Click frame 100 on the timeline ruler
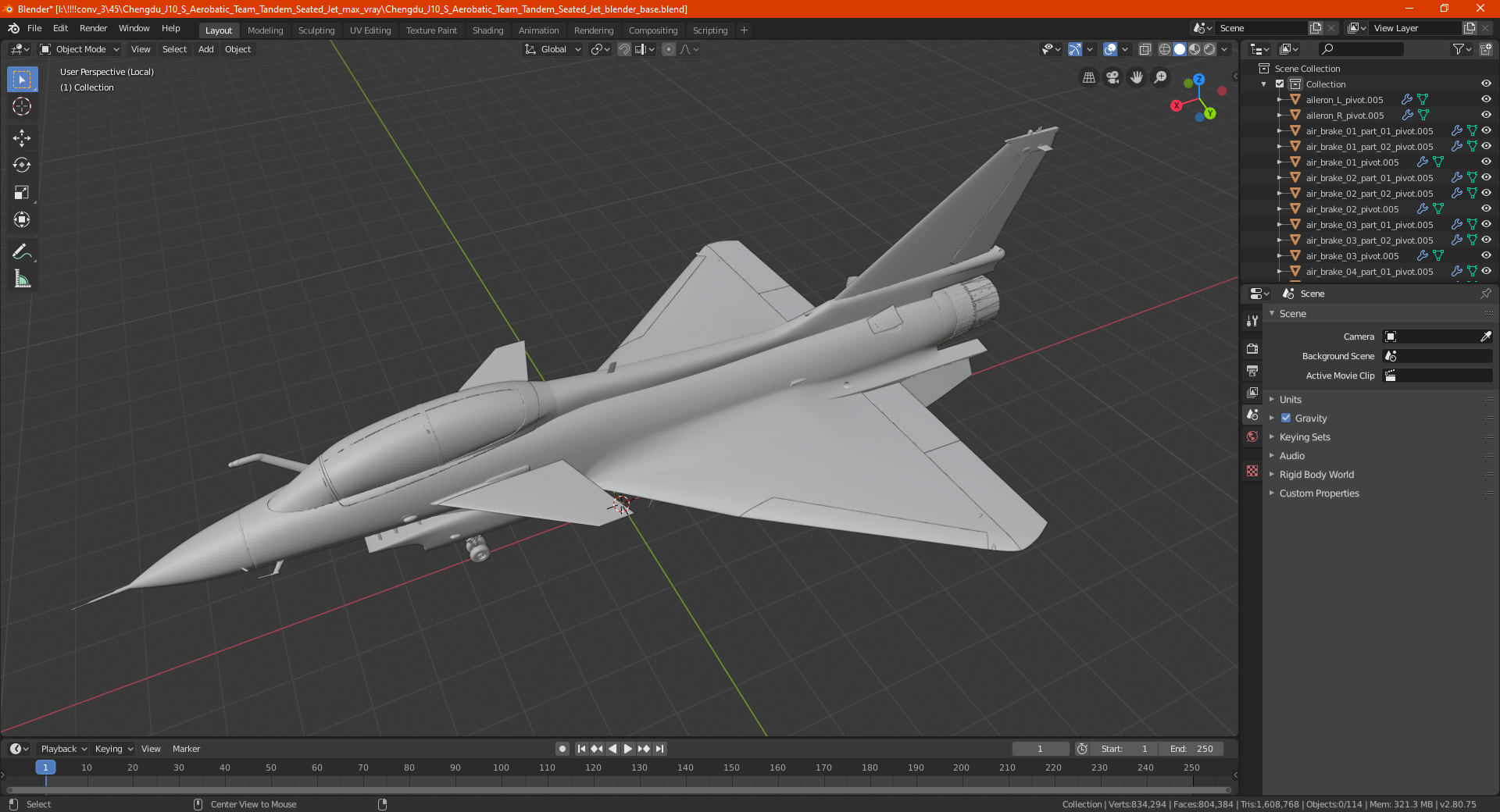 pos(501,767)
